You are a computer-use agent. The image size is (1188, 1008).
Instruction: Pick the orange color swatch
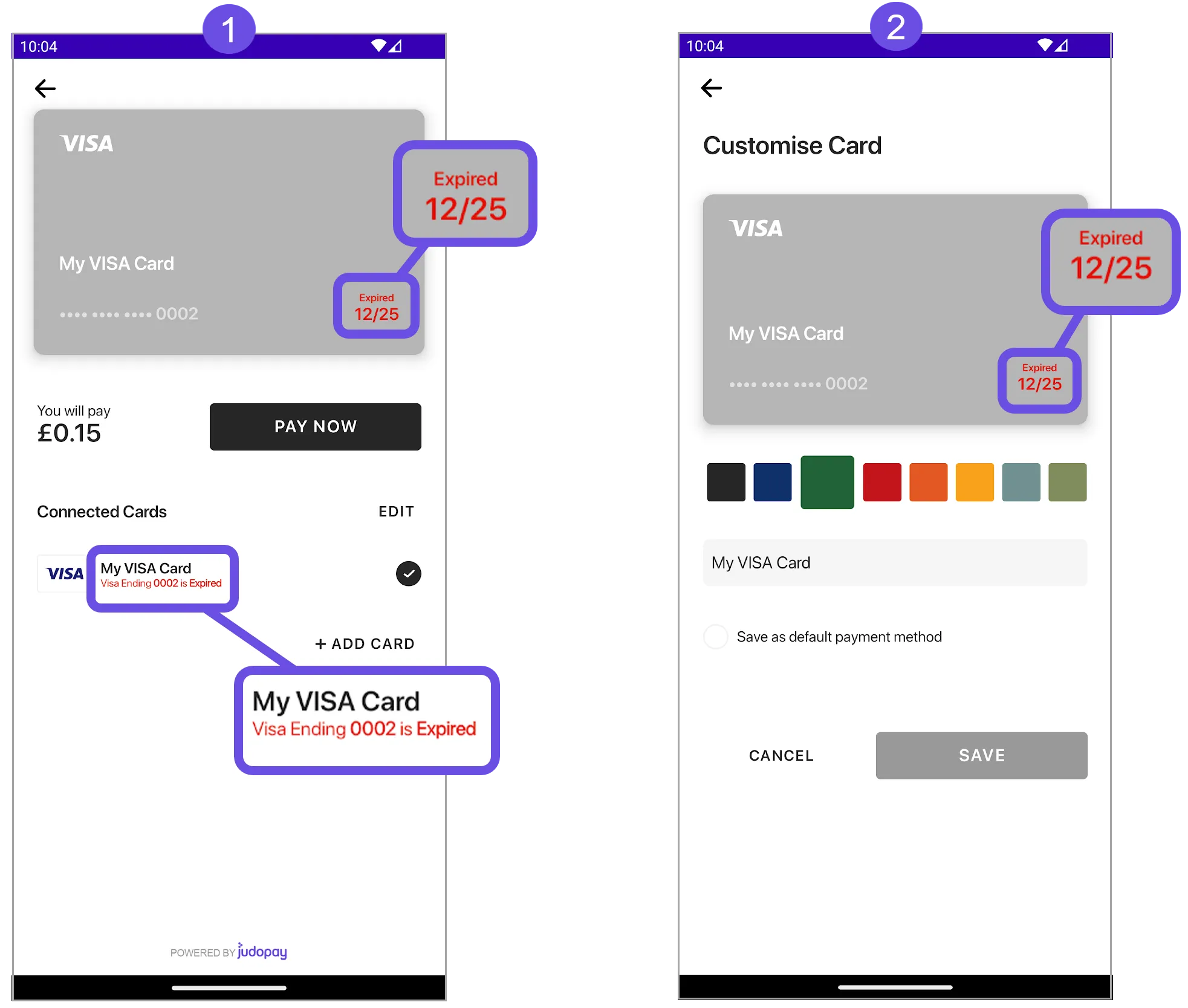[x=929, y=482]
